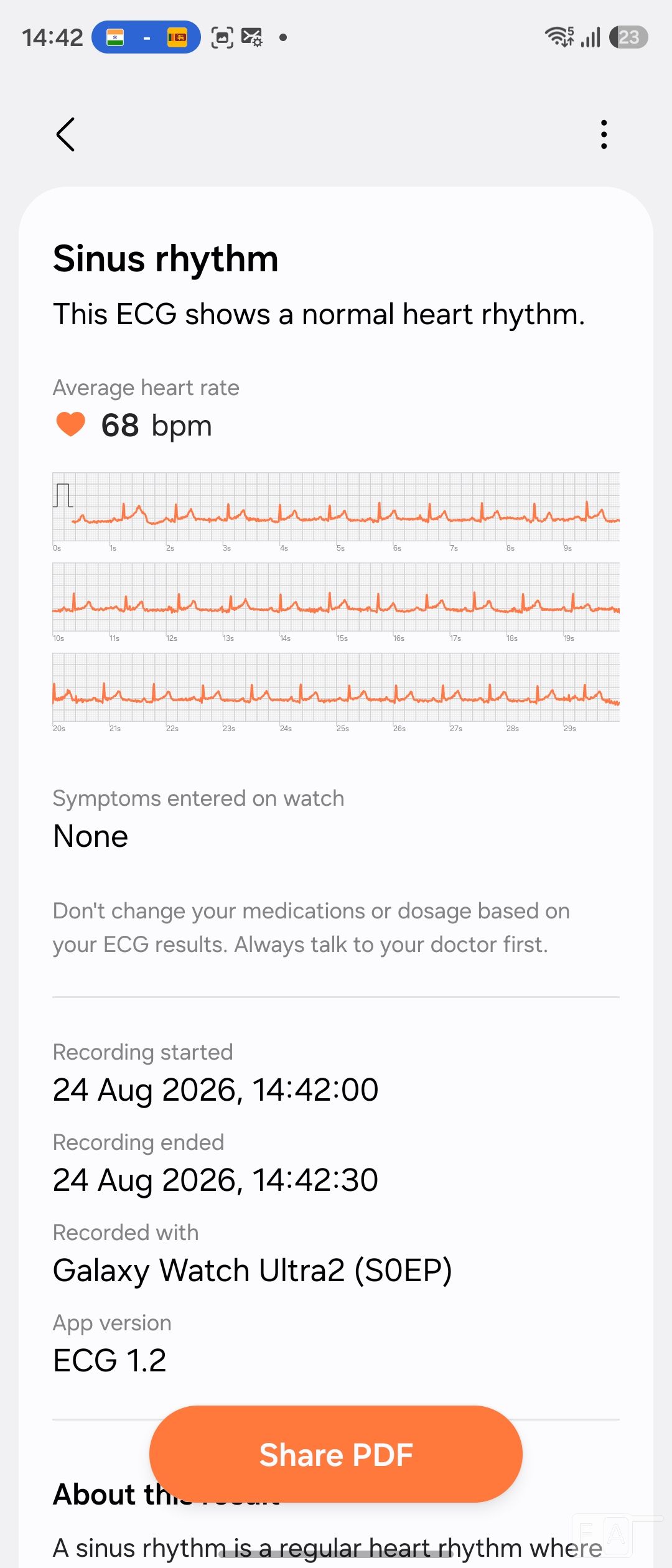Tap the bottom navigation gesture bar
The width and height of the screenshot is (672, 1568).
[336, 1554]
